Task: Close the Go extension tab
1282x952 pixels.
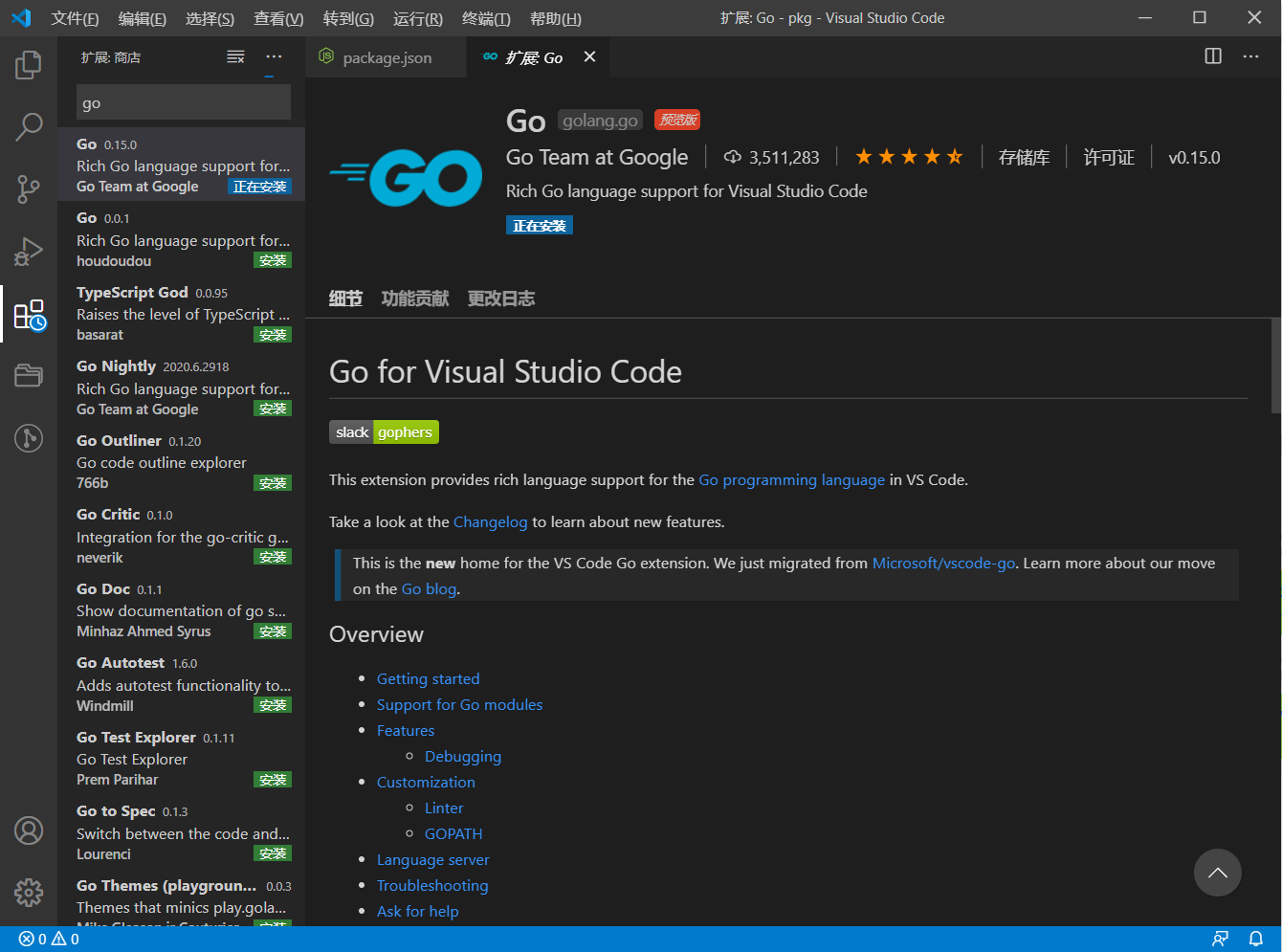Action: click(x=590, y=57)
